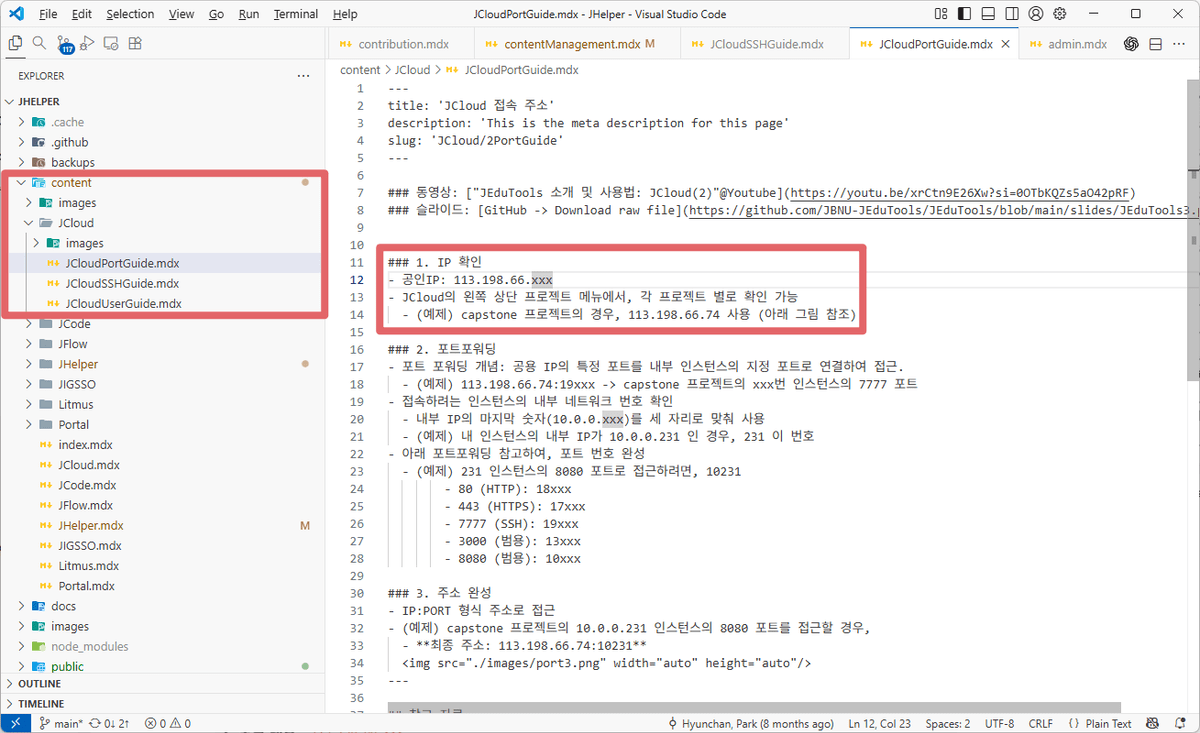Screen dimensions: 1200x733
Task: Open the Accounts icon in title bar
Action: click(x=1037, y=14)
